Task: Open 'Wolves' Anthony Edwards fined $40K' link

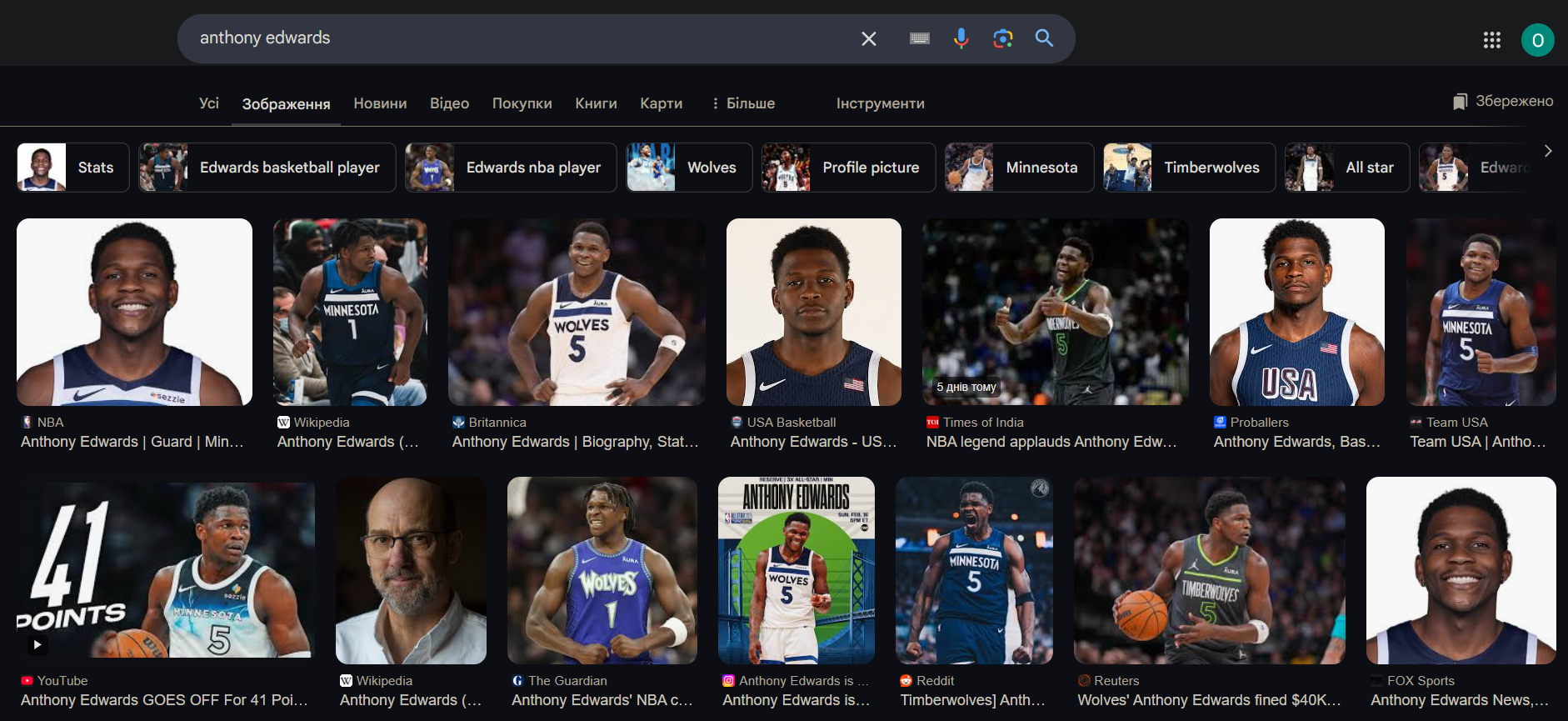Action: click(1209, 700)
